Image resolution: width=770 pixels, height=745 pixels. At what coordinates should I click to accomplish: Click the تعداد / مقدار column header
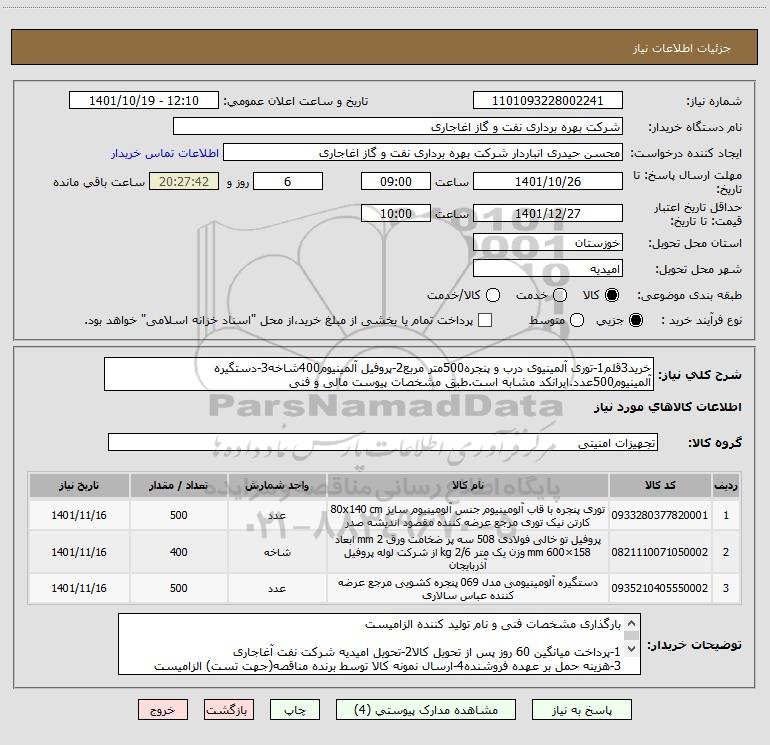(179, 485)
